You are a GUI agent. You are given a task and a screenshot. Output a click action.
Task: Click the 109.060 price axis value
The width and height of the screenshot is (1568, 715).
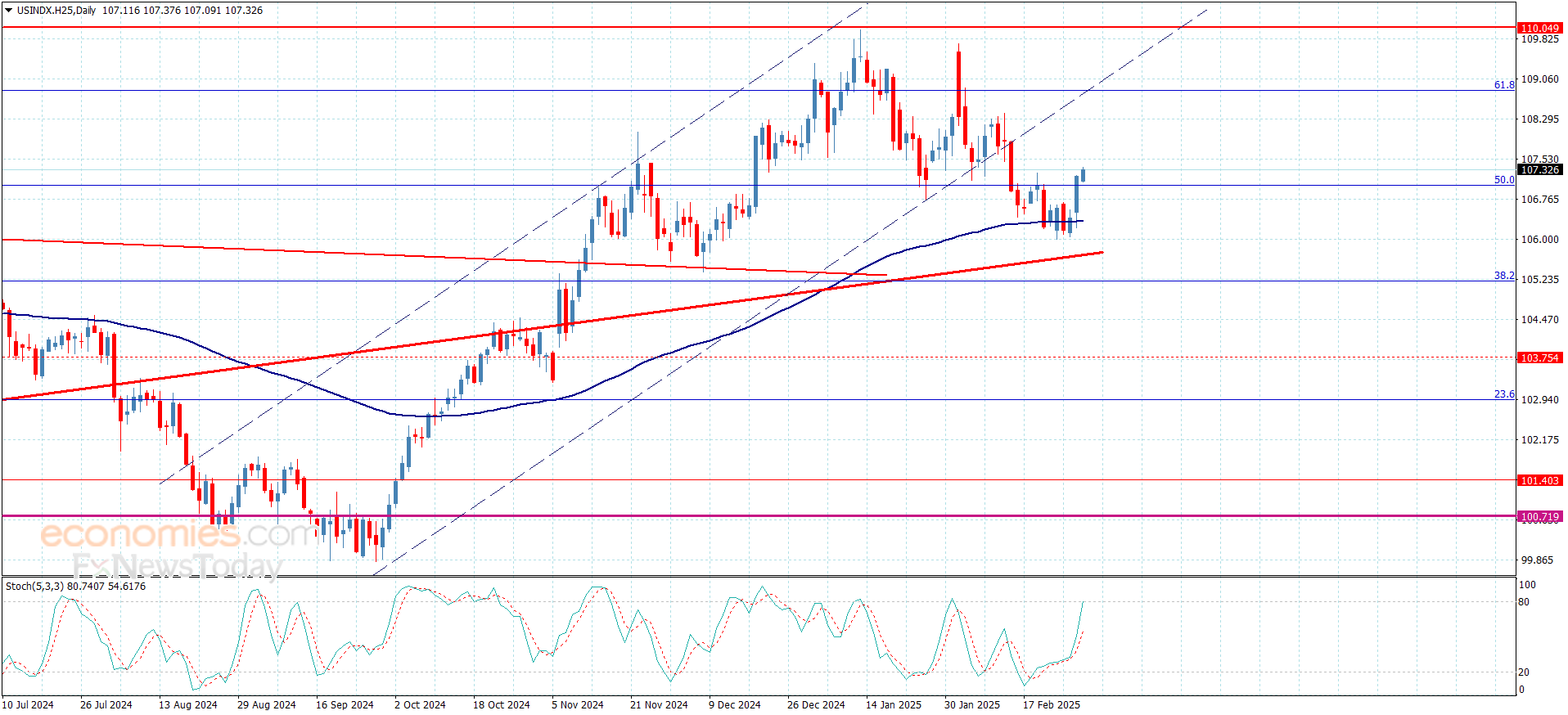click(x=1539, y=79)
